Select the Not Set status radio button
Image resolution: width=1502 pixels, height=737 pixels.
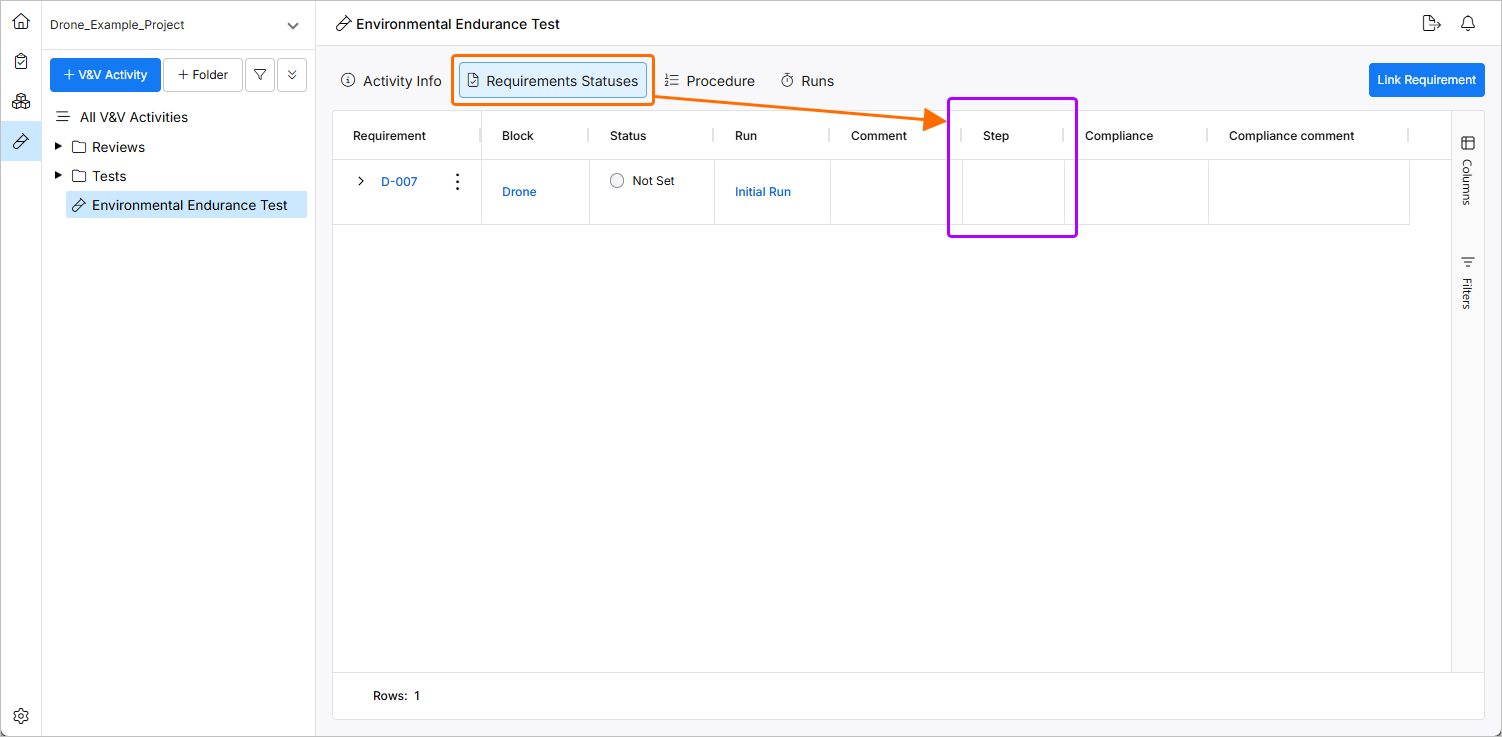coord(617,181)
